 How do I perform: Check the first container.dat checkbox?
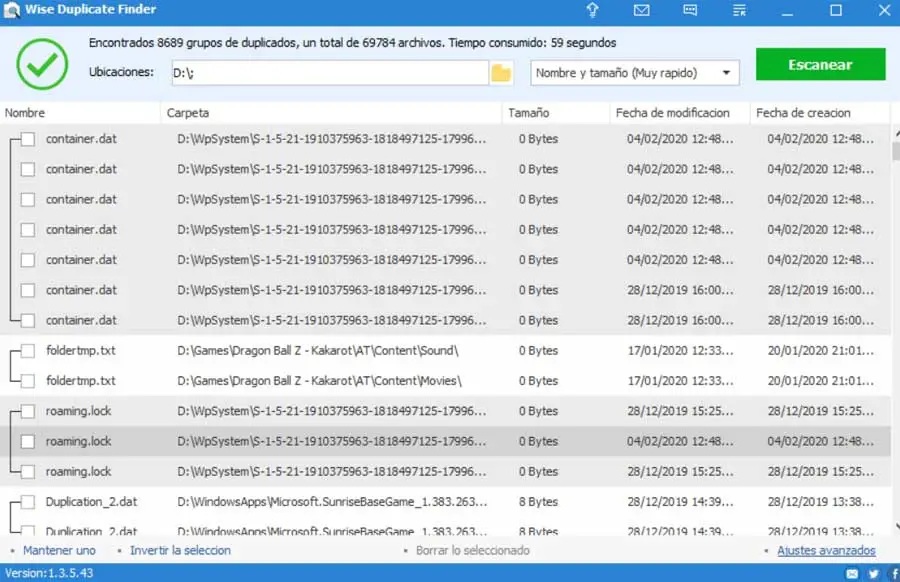[x=28, y=139]
